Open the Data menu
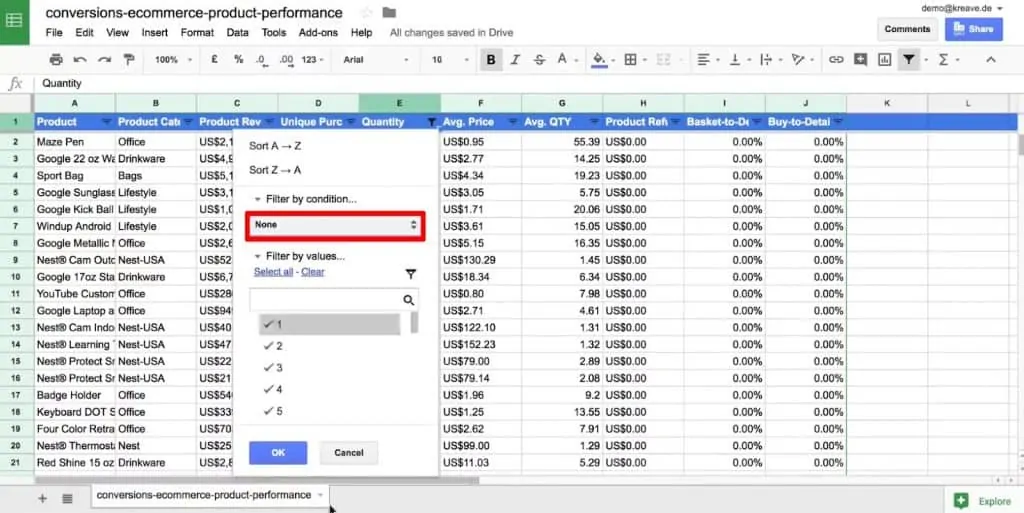Viewport: 1024px width, 513px height. click(x=238, y=33)
